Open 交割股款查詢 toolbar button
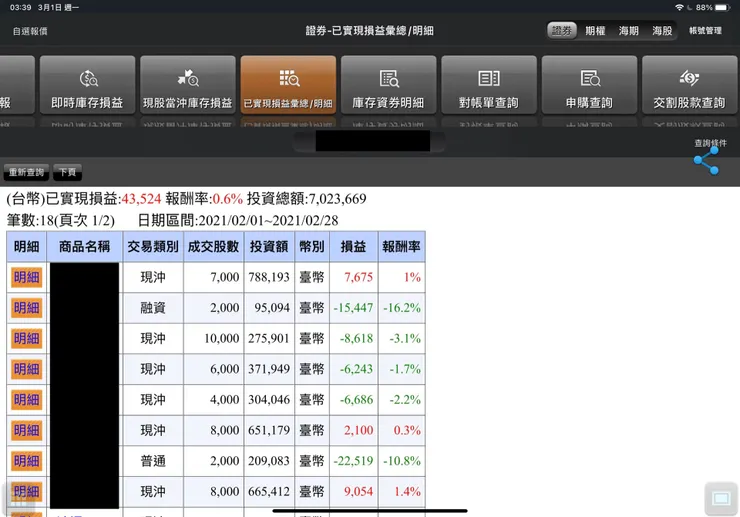This screenshot has height=517, width=740. coord(690,85)
